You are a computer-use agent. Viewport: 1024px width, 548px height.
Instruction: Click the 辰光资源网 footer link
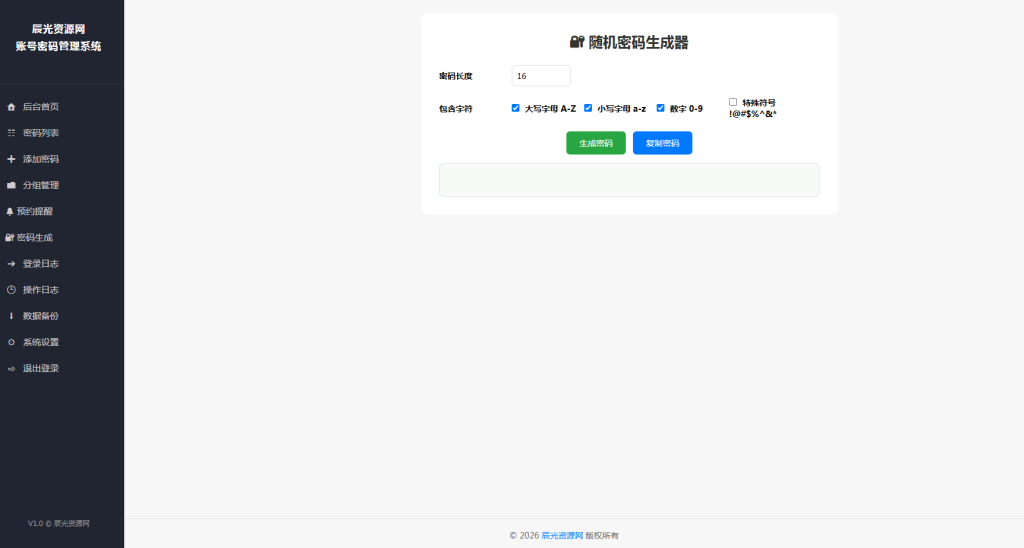coord(562,536)
